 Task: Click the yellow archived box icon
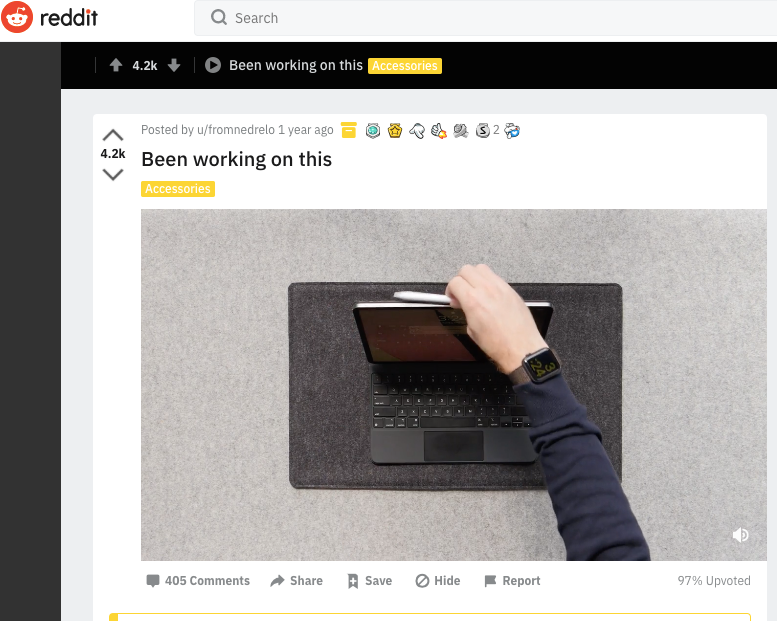point(349,130)
